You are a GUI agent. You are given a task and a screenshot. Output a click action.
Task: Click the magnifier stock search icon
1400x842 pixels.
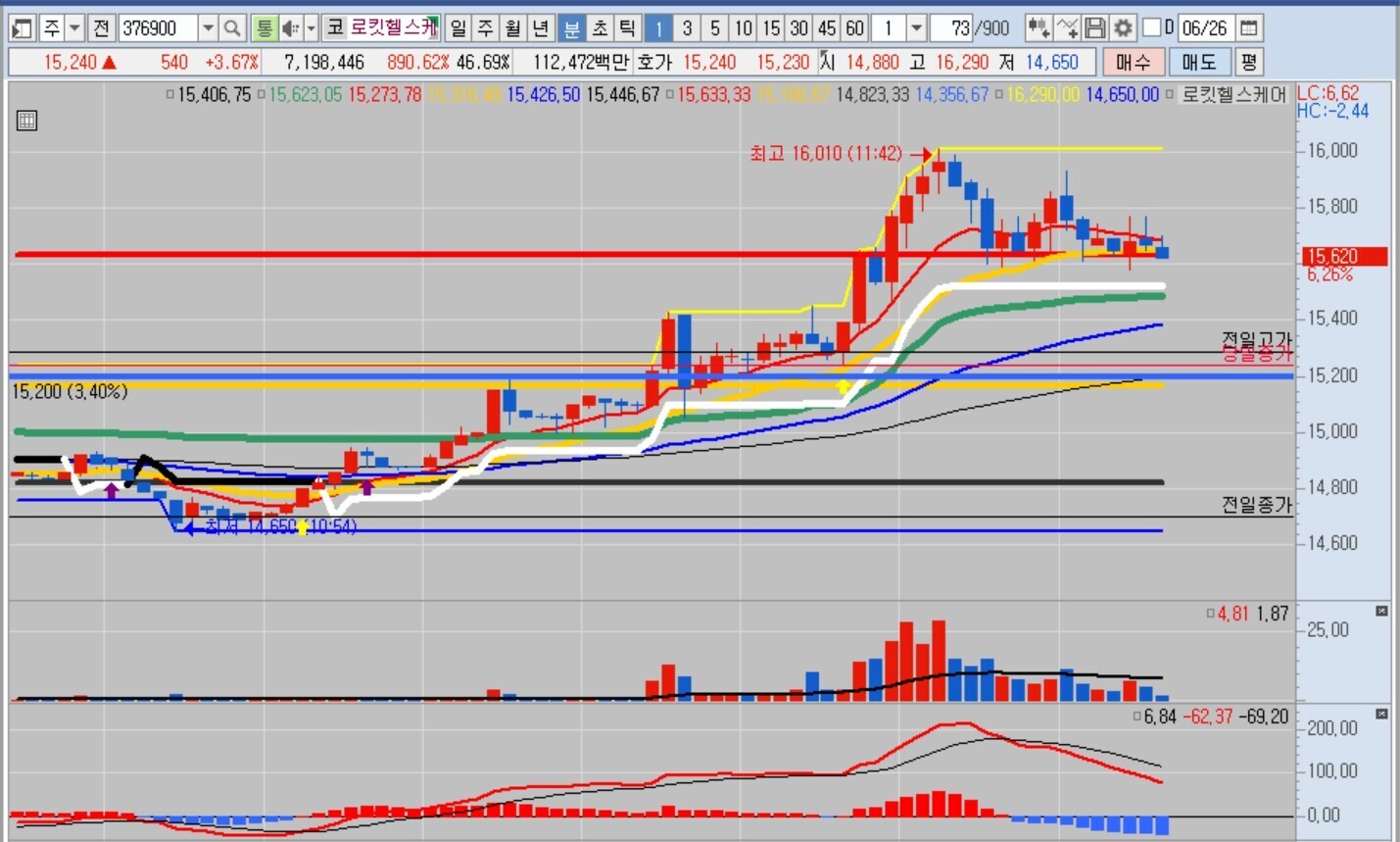(232, 27)
